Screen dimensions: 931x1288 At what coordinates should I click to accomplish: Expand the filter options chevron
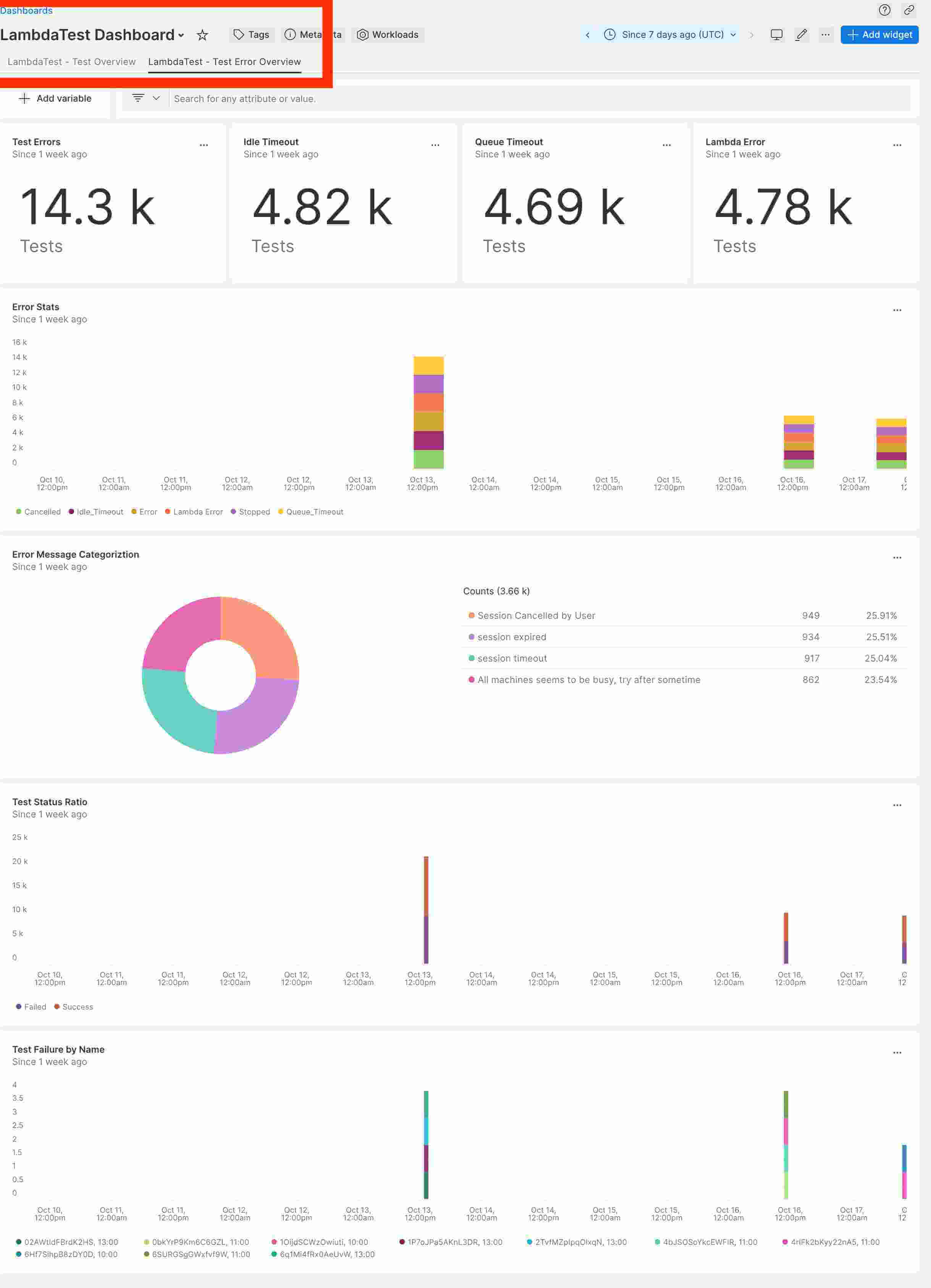pyautogui.click(x=156, y=98)
